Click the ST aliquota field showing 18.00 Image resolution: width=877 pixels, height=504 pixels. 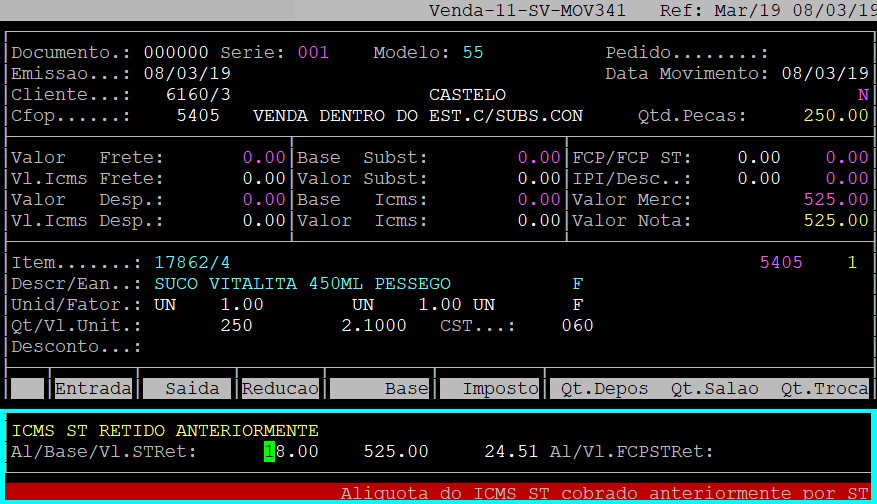291,452
